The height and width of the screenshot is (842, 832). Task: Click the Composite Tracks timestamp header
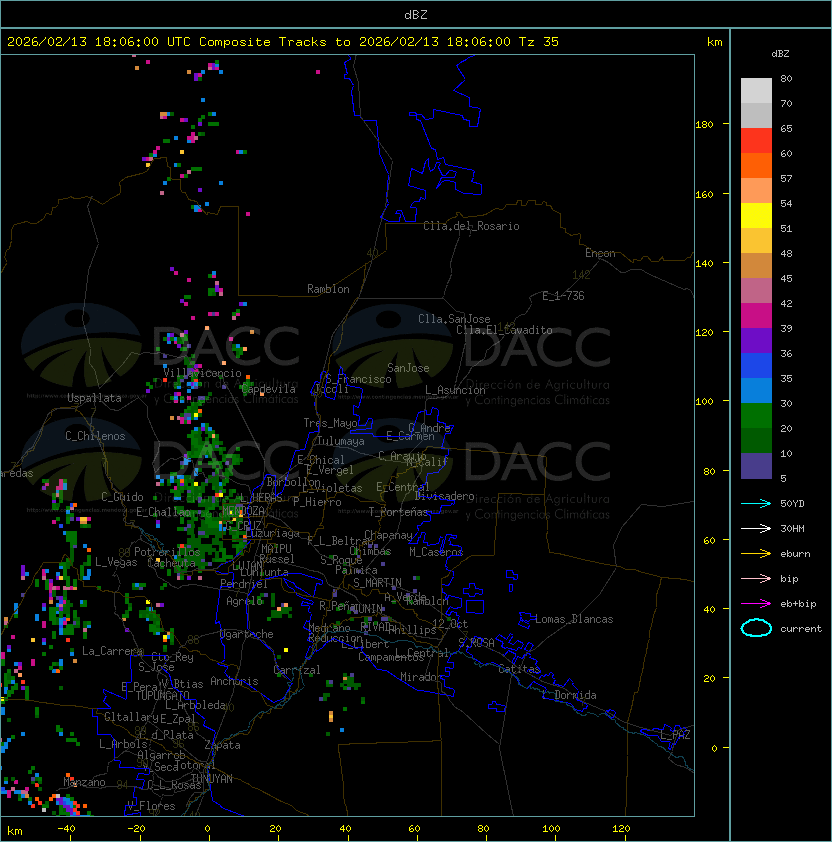[x=283, y=42]
